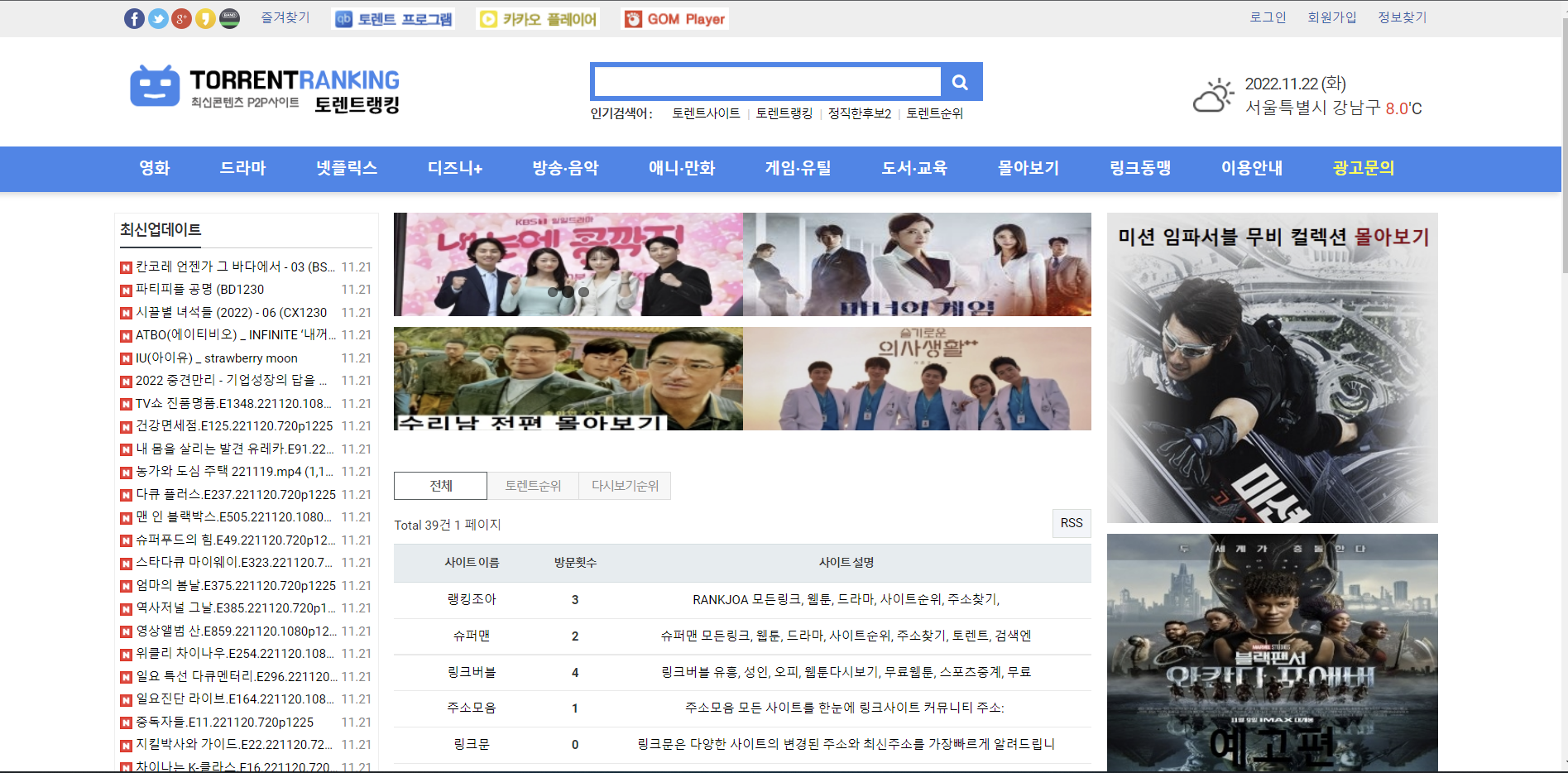
Task: Open the 슬기로운 의사생활 banner
Action: point(917,378)
